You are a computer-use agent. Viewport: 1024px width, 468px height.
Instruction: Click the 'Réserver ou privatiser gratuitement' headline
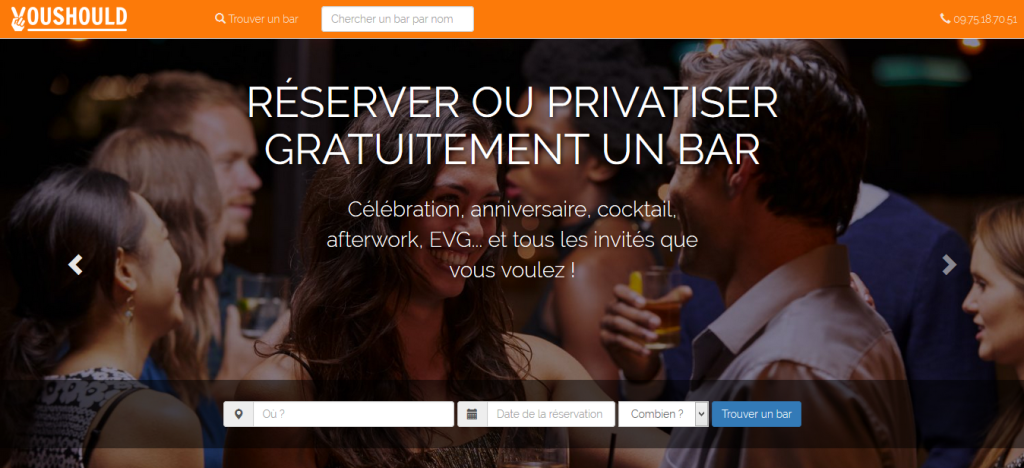click(513, 127)
